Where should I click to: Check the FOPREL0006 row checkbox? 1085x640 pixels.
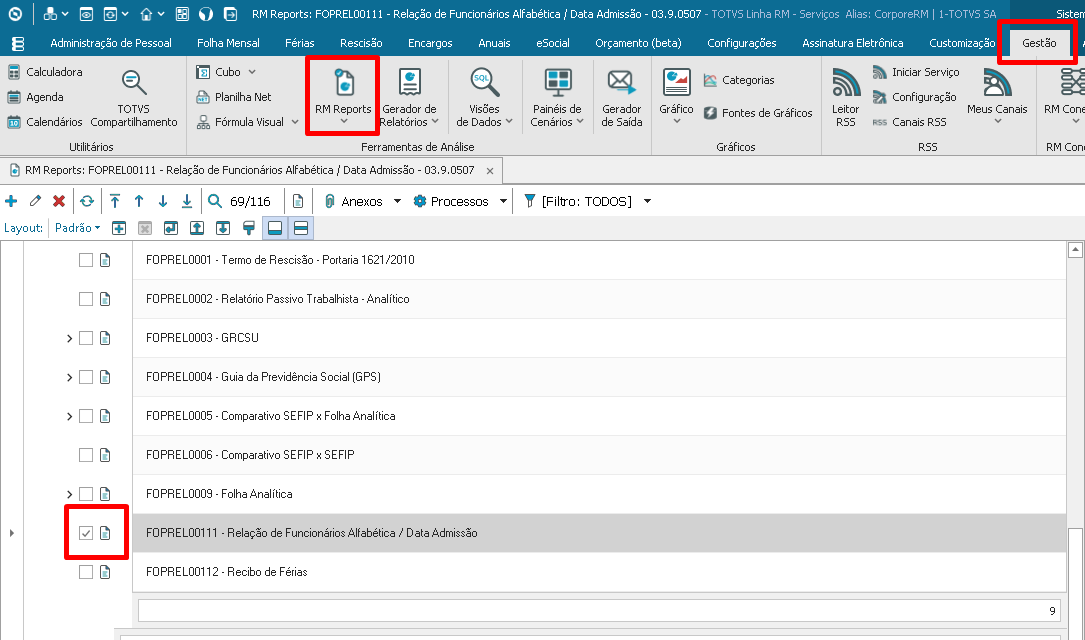tap(86, 455)
